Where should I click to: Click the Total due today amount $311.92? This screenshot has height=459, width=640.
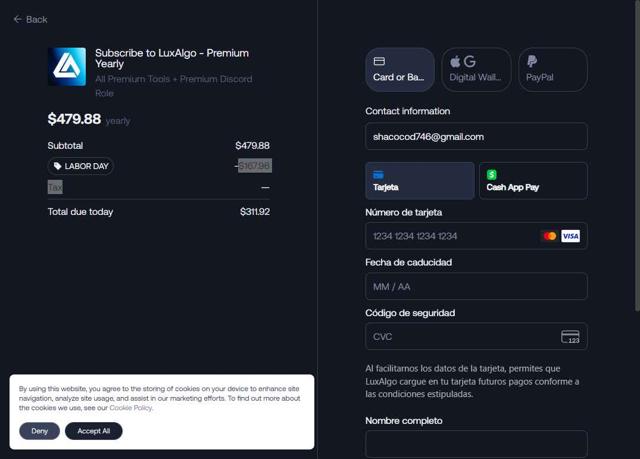[255, 212]
